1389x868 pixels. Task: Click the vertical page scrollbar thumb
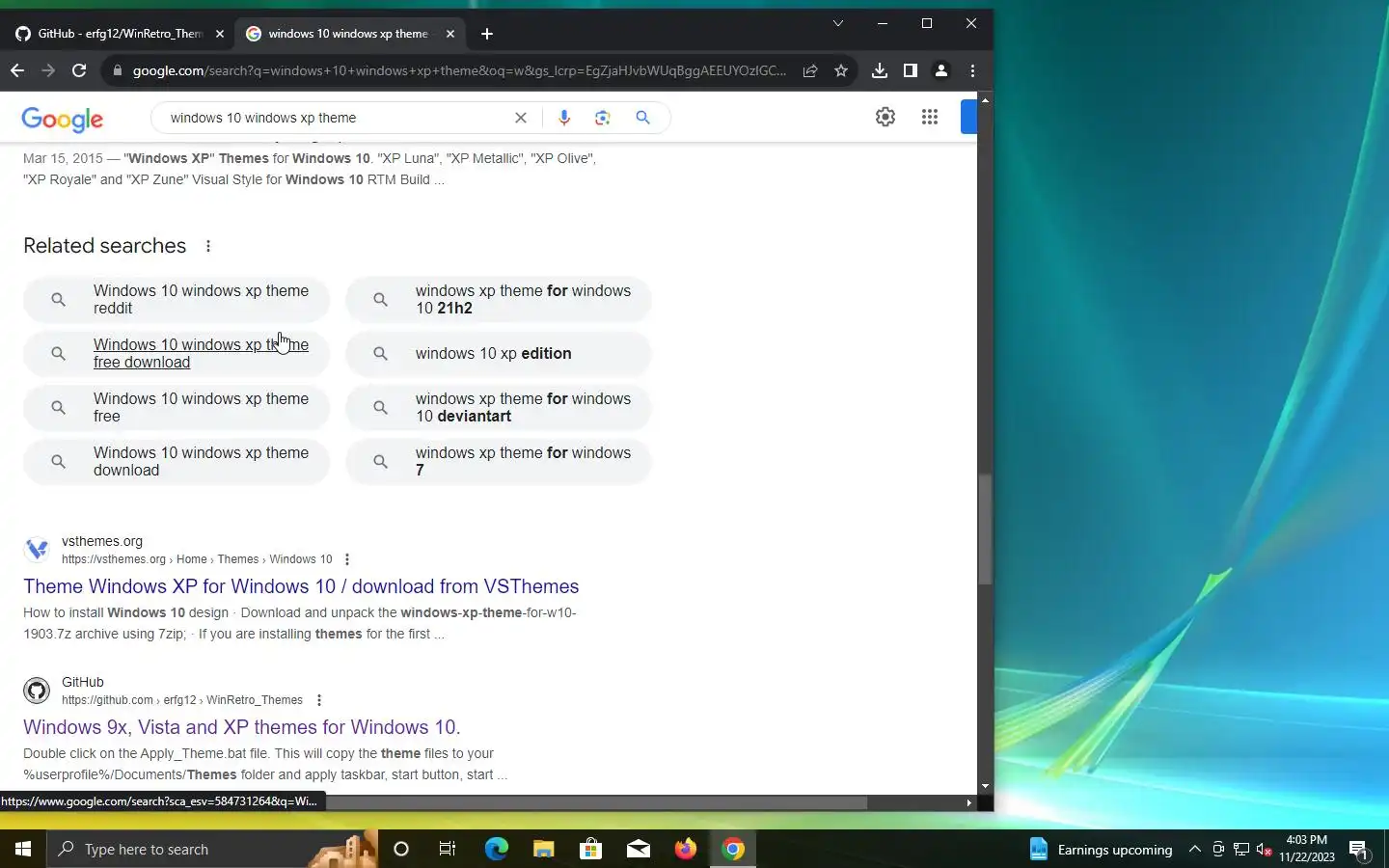click(x=985, y=529)
